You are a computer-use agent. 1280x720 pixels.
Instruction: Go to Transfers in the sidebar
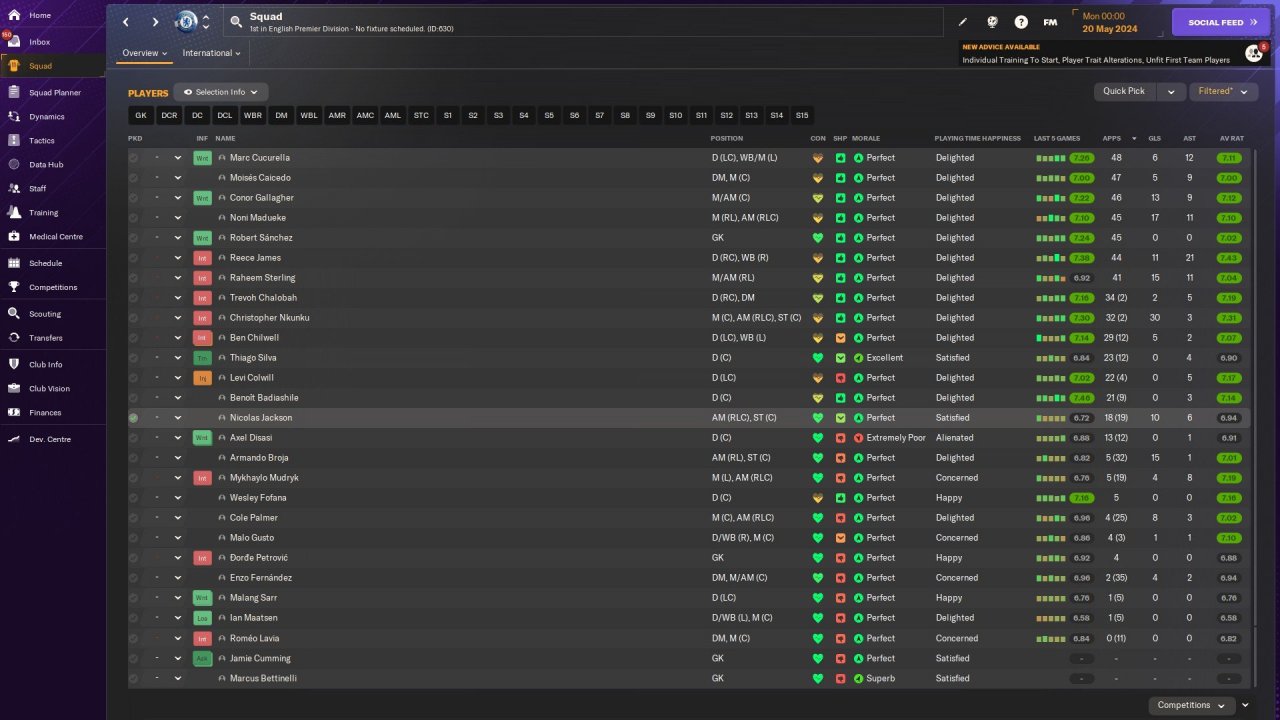pyautogui.click(x=46, y=338)
